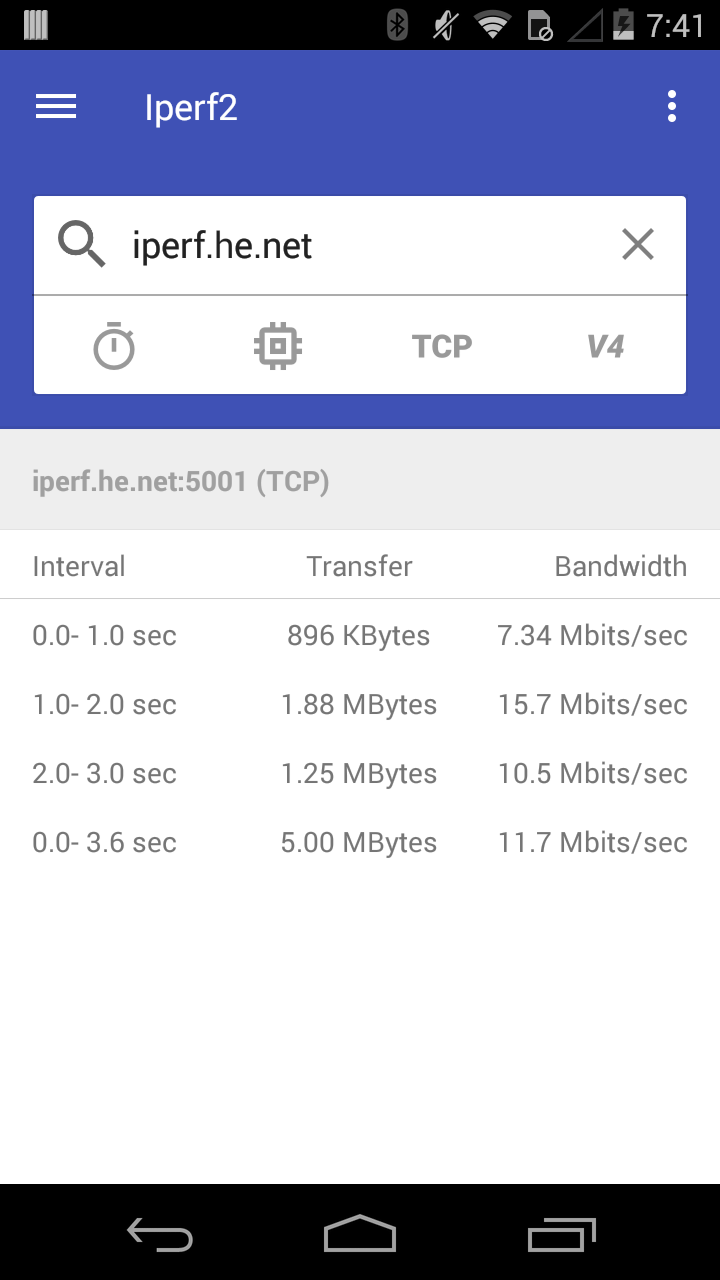
Task: Tap the iperf.he.net:5001 (TCP) result header
Action: [x=181, y=482]
